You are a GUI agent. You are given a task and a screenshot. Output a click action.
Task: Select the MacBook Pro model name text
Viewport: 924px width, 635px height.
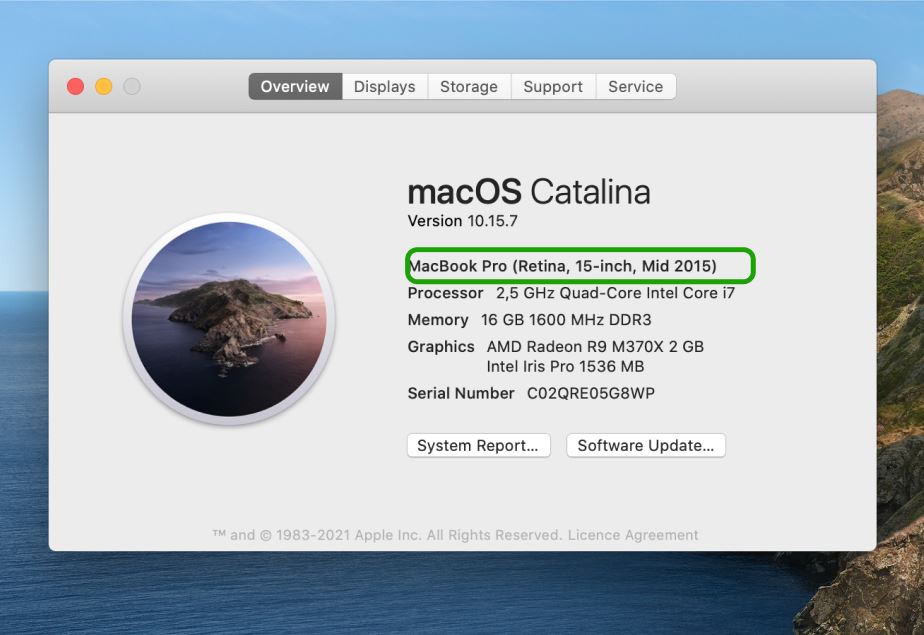click(562, 266)
